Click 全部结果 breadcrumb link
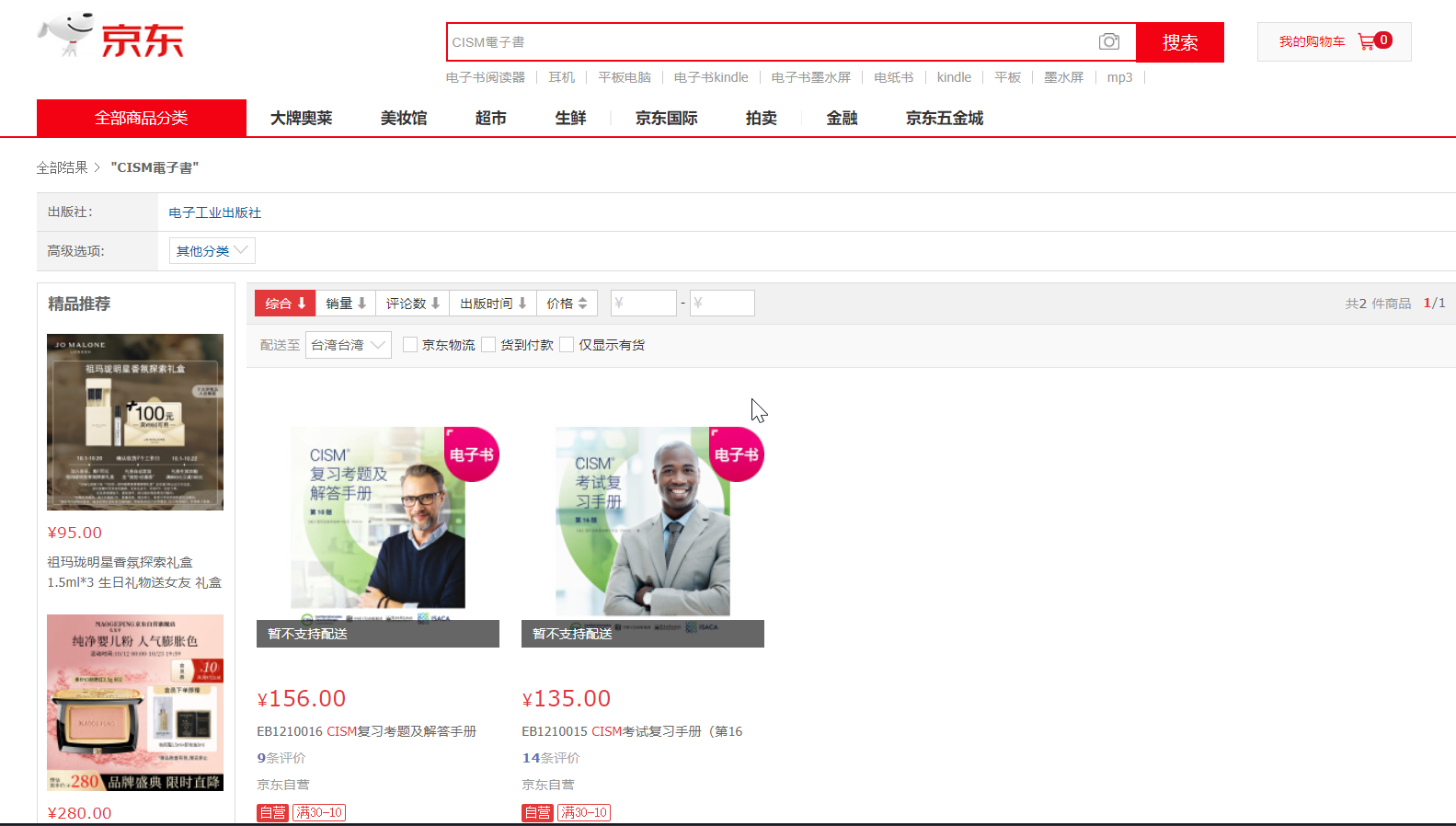 click(x=62, y=167)
